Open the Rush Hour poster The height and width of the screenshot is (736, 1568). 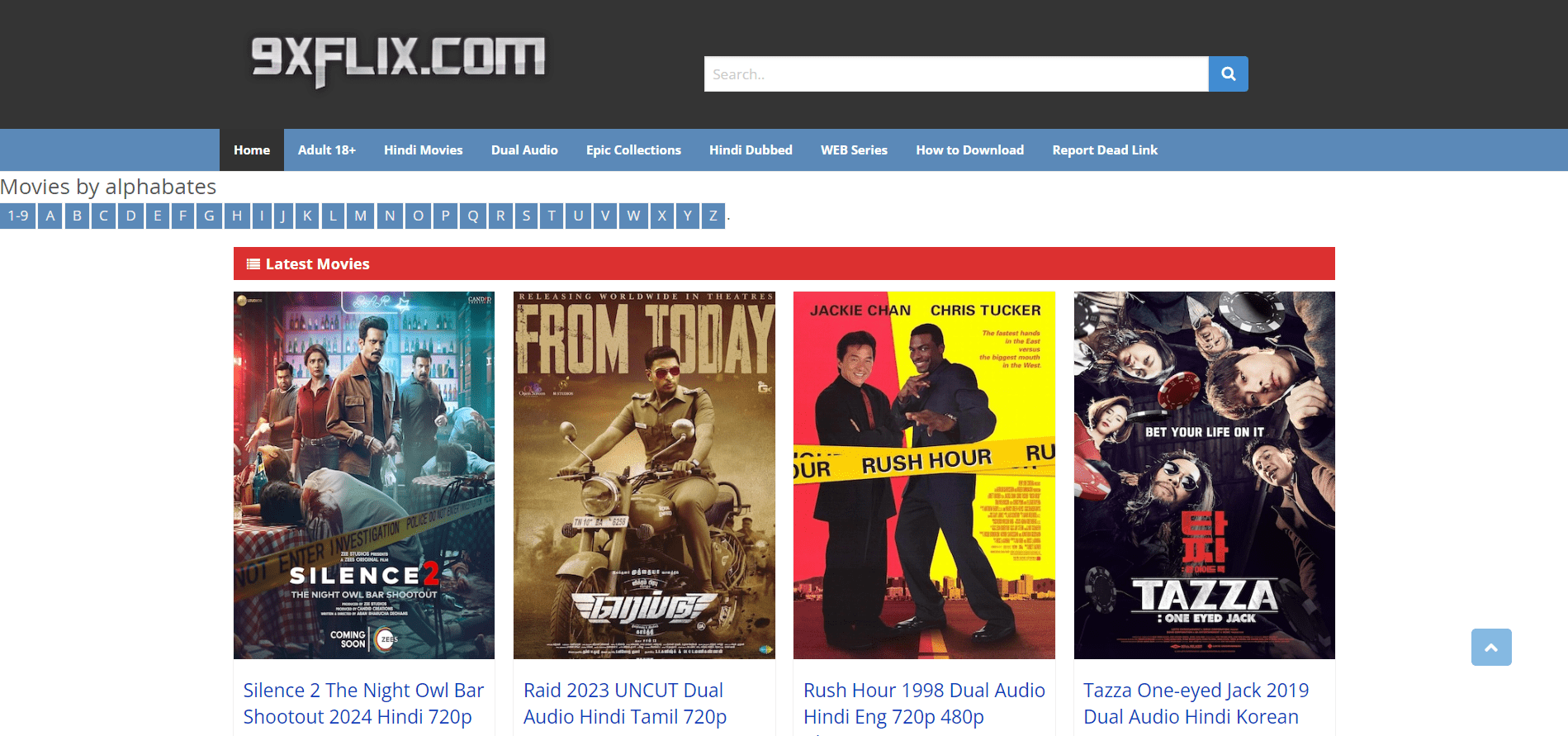[x=924, y=475]
